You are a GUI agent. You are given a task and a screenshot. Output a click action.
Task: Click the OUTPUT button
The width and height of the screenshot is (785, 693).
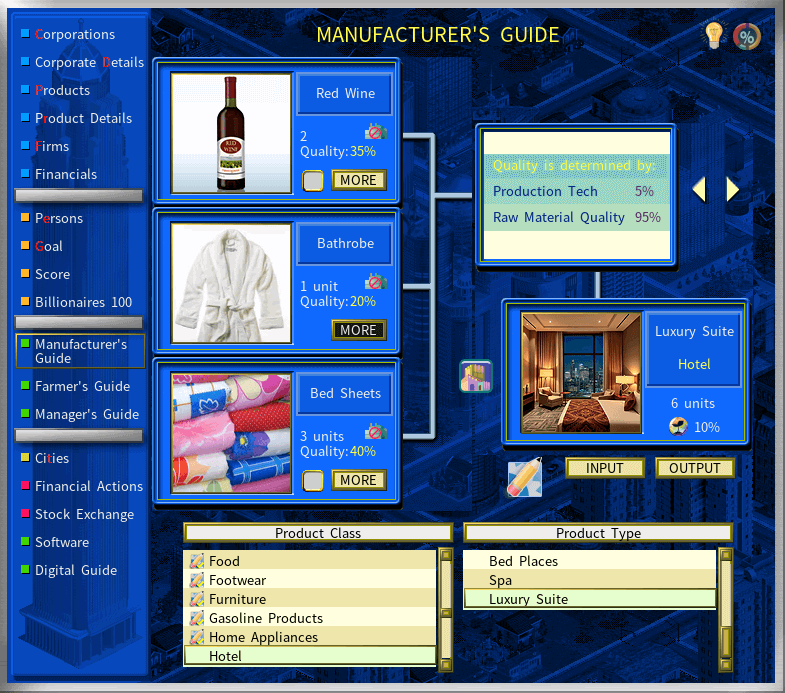[695, 468]
